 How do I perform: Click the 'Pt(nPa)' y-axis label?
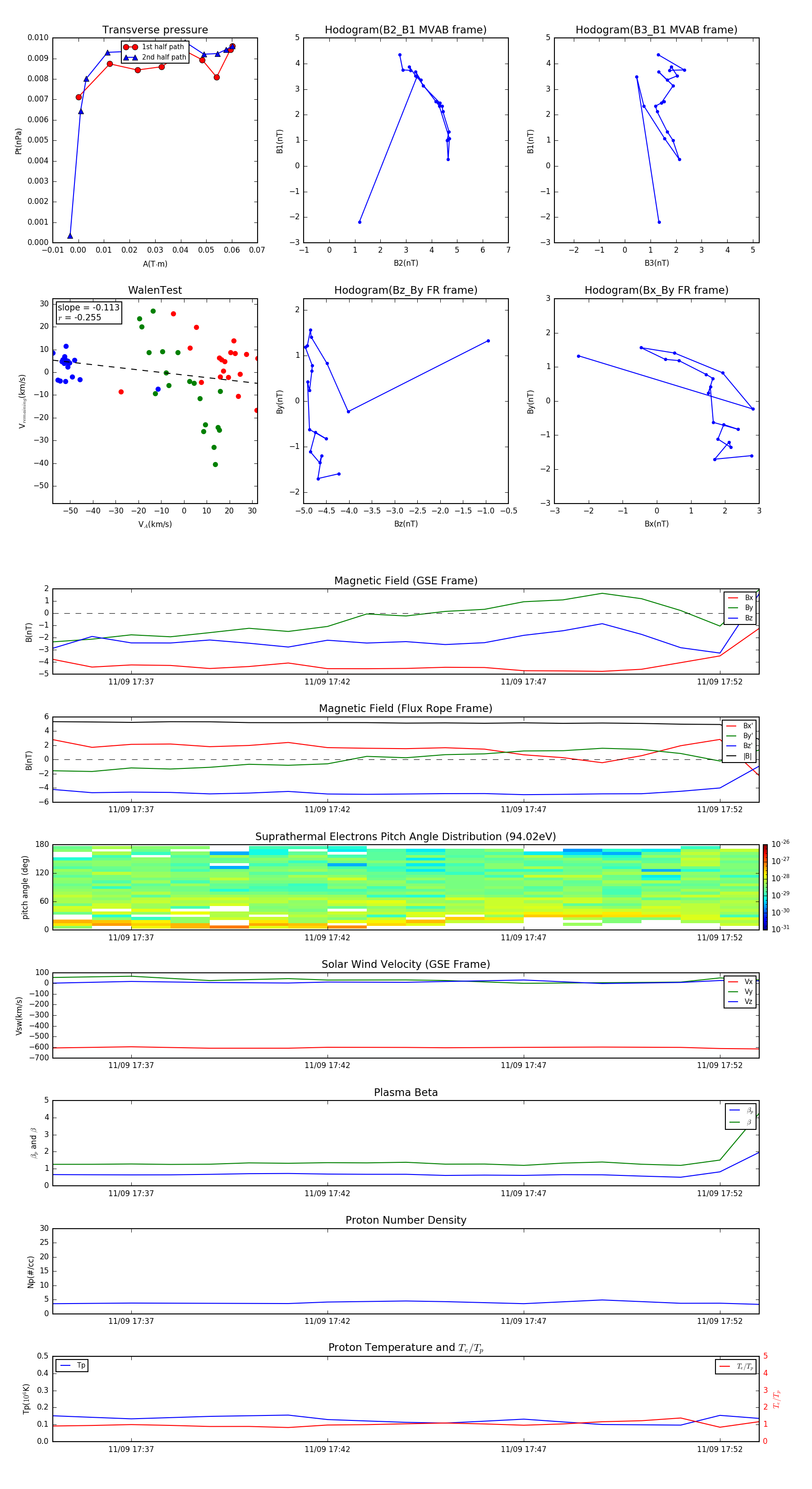point(18,140)
